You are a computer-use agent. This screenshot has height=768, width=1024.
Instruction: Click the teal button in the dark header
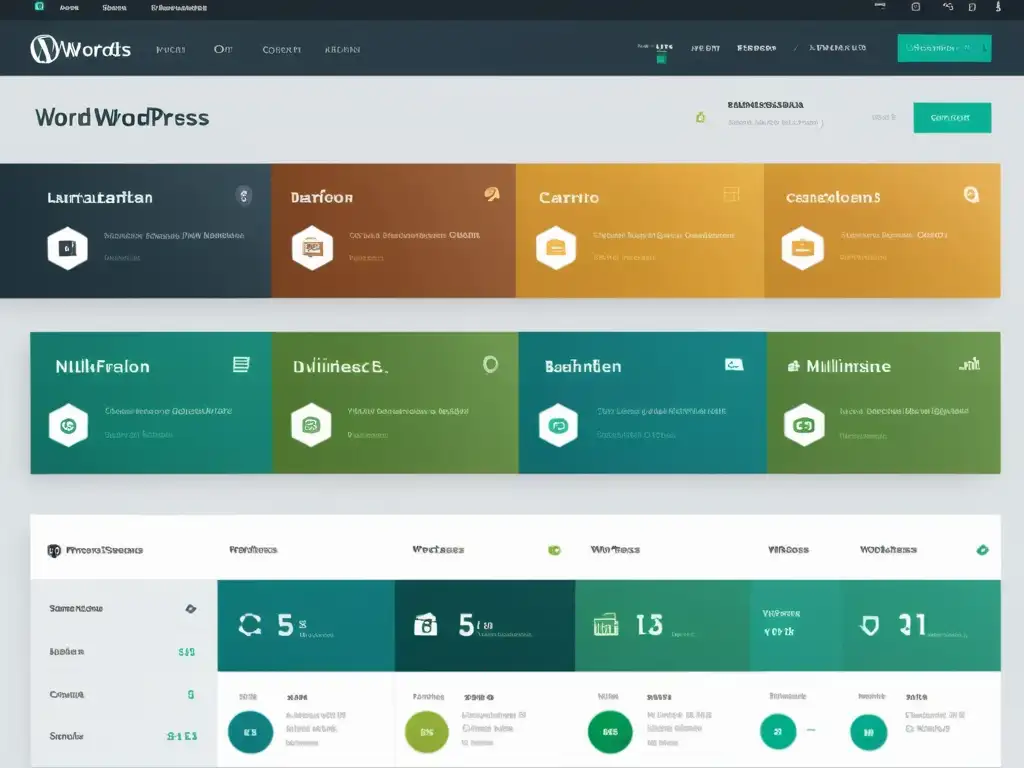coord(944,48)
